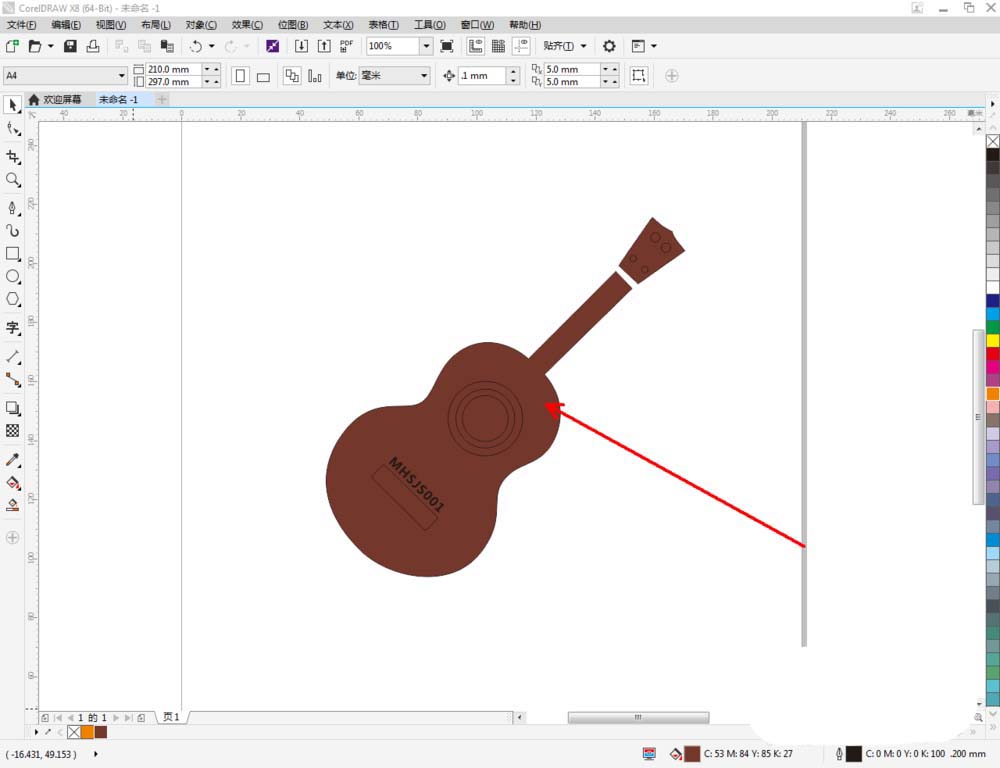Select the Artistic Media tool

(x=13, y=231)
